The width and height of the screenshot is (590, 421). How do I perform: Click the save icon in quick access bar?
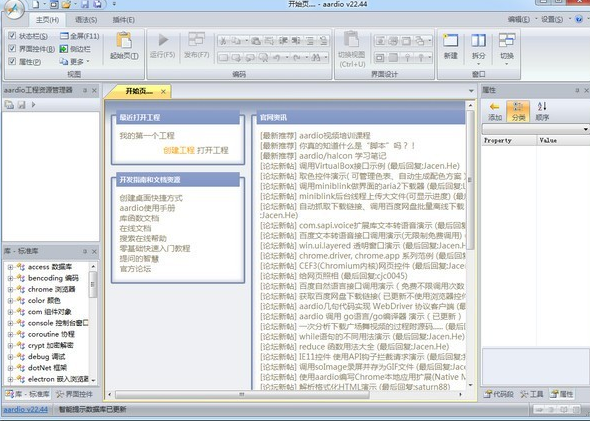(85, 4)
